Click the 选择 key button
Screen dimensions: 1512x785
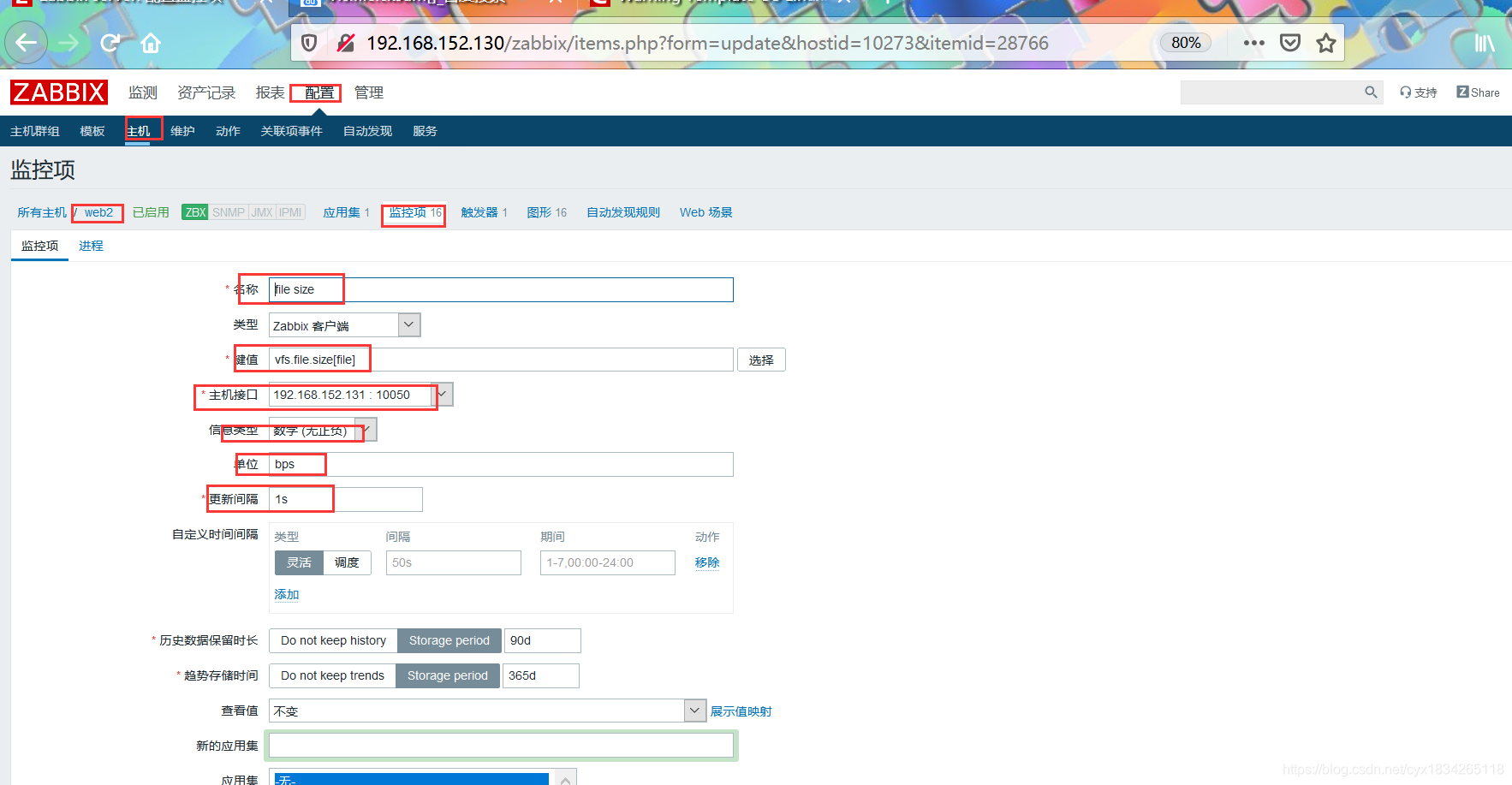(x=761, y=360)
